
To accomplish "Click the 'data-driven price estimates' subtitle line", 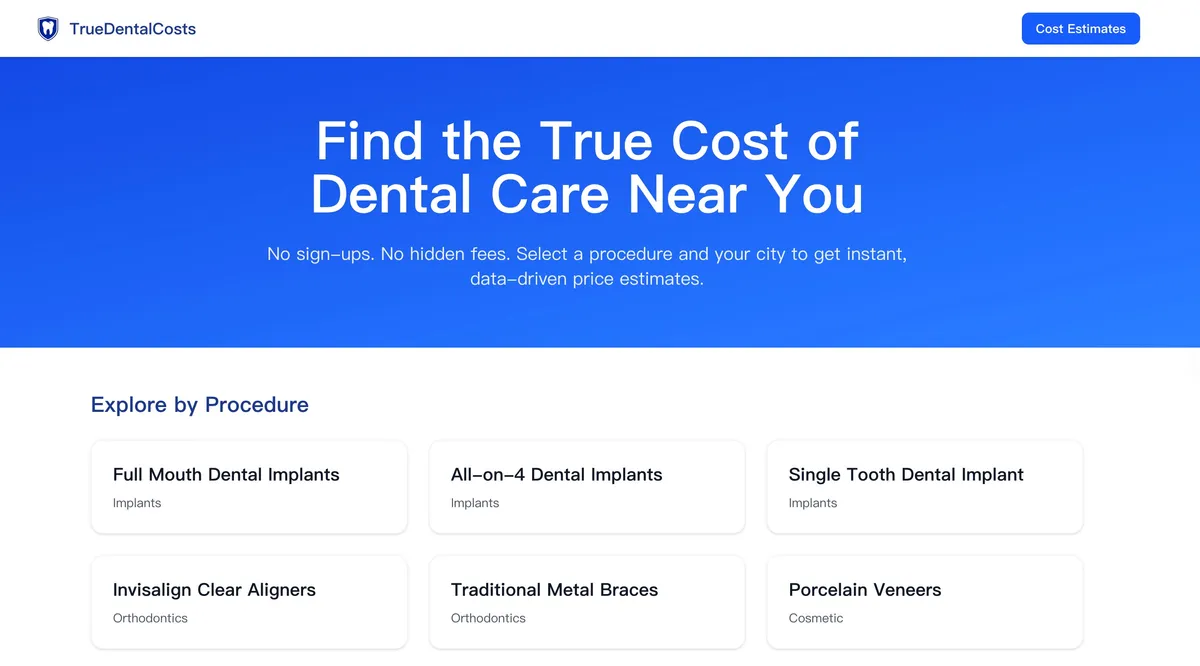I will click(587, 279).
